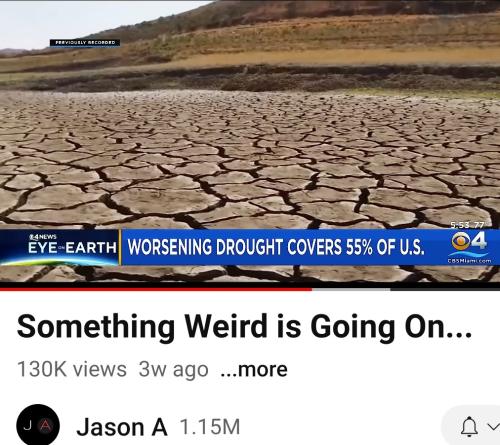Open the Jason A channel name
Screen dimensions: 500x445
(x=122, y=427)
